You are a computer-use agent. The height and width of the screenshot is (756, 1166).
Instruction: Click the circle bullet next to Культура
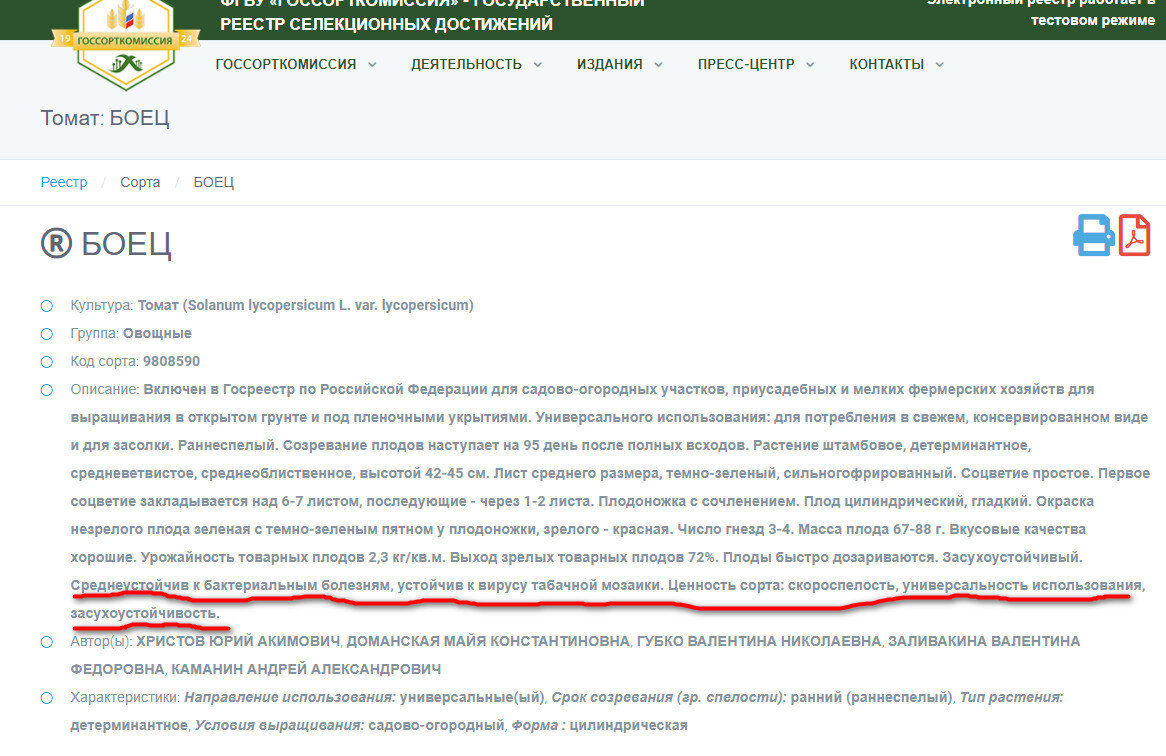click(x=47, y=306)
